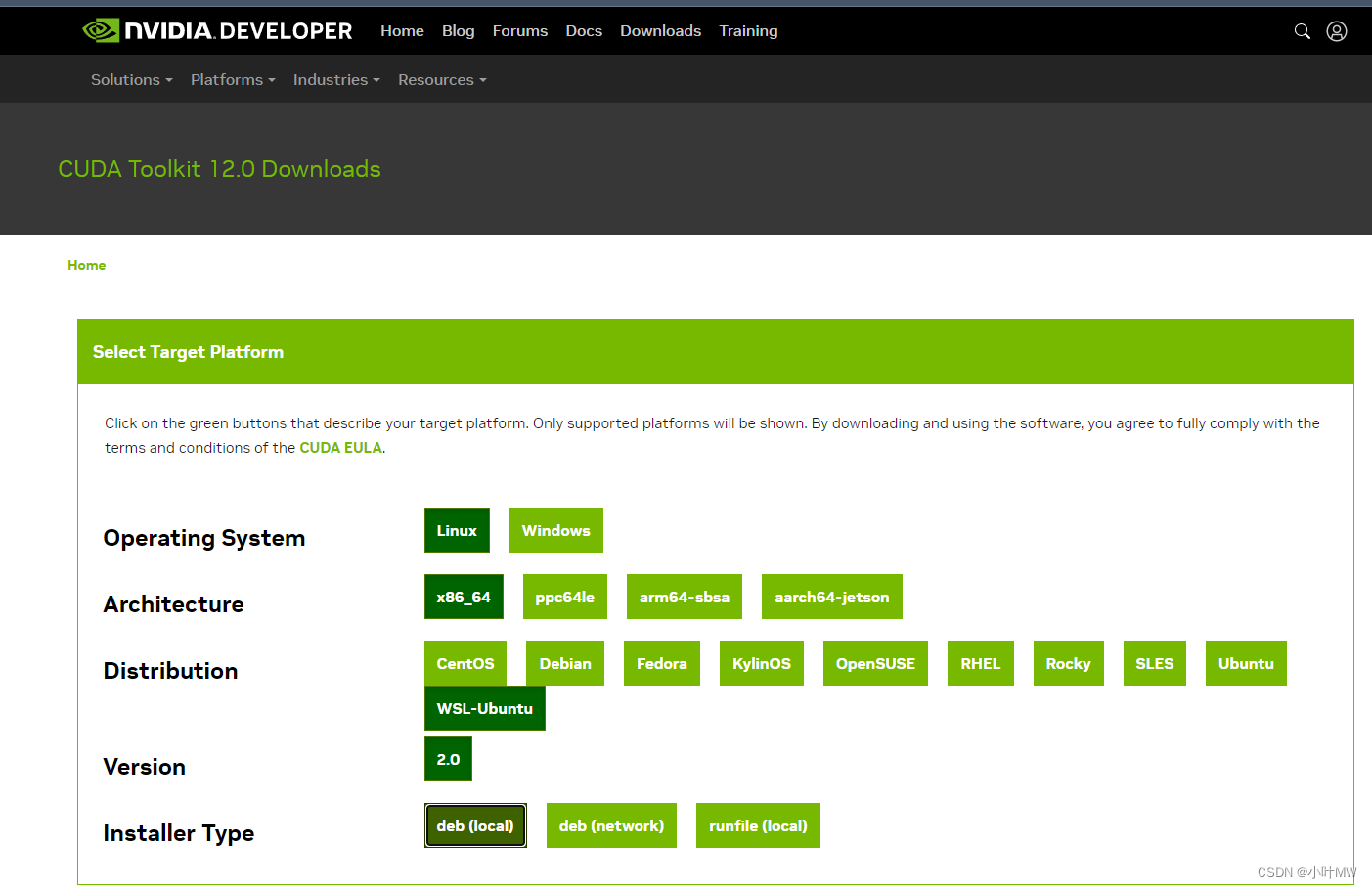The image size is (1372, 888).
Task: Expand the Industries dropdown menu
Action: pyautogui.click(x=336, y=80)
